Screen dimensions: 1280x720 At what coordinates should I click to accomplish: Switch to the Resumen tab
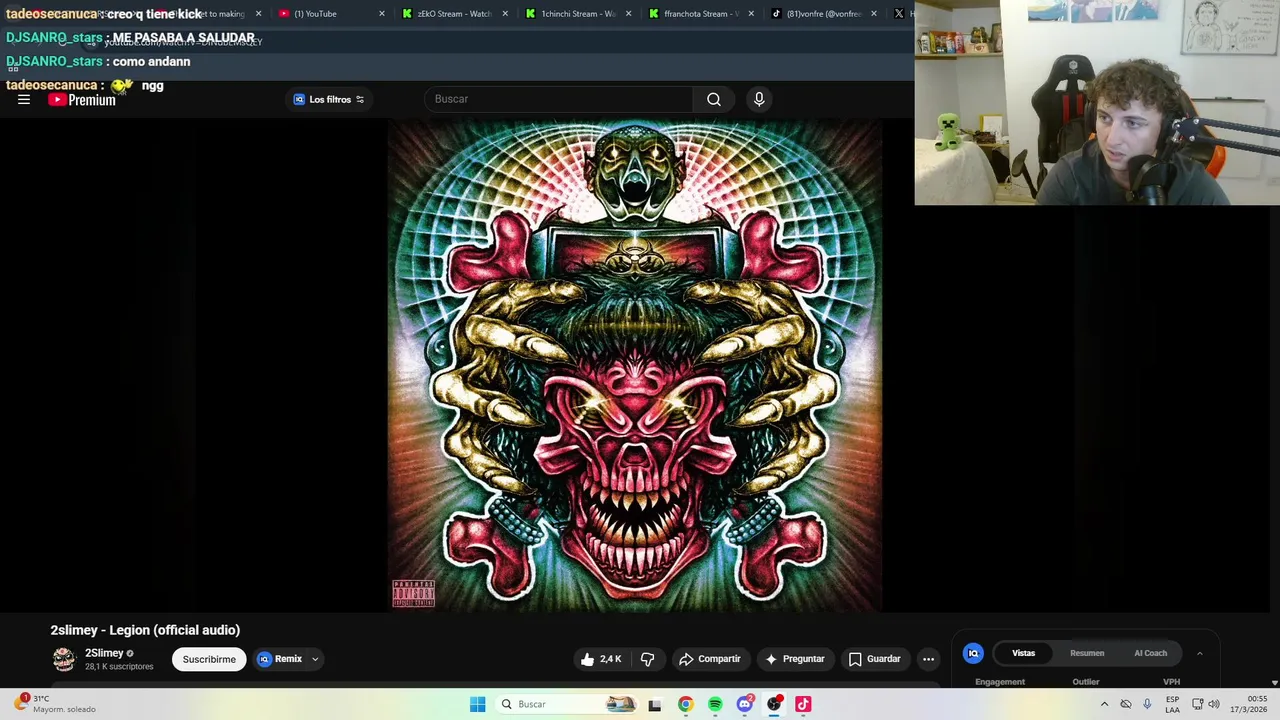click(1087, 653)
